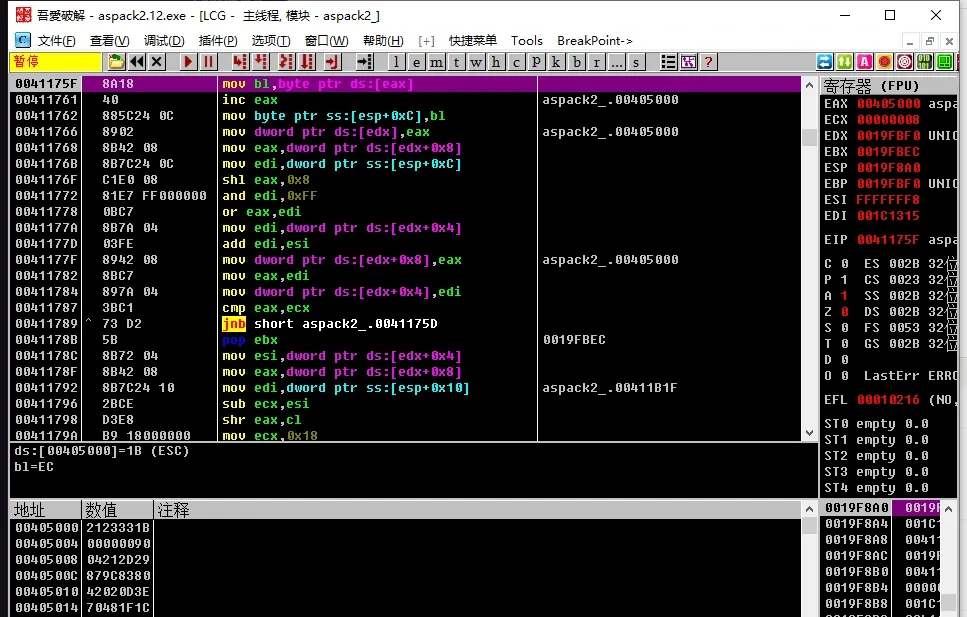Run the program with the red play icon
Screen dimensions: 967x617
click(x=188, y=62)
